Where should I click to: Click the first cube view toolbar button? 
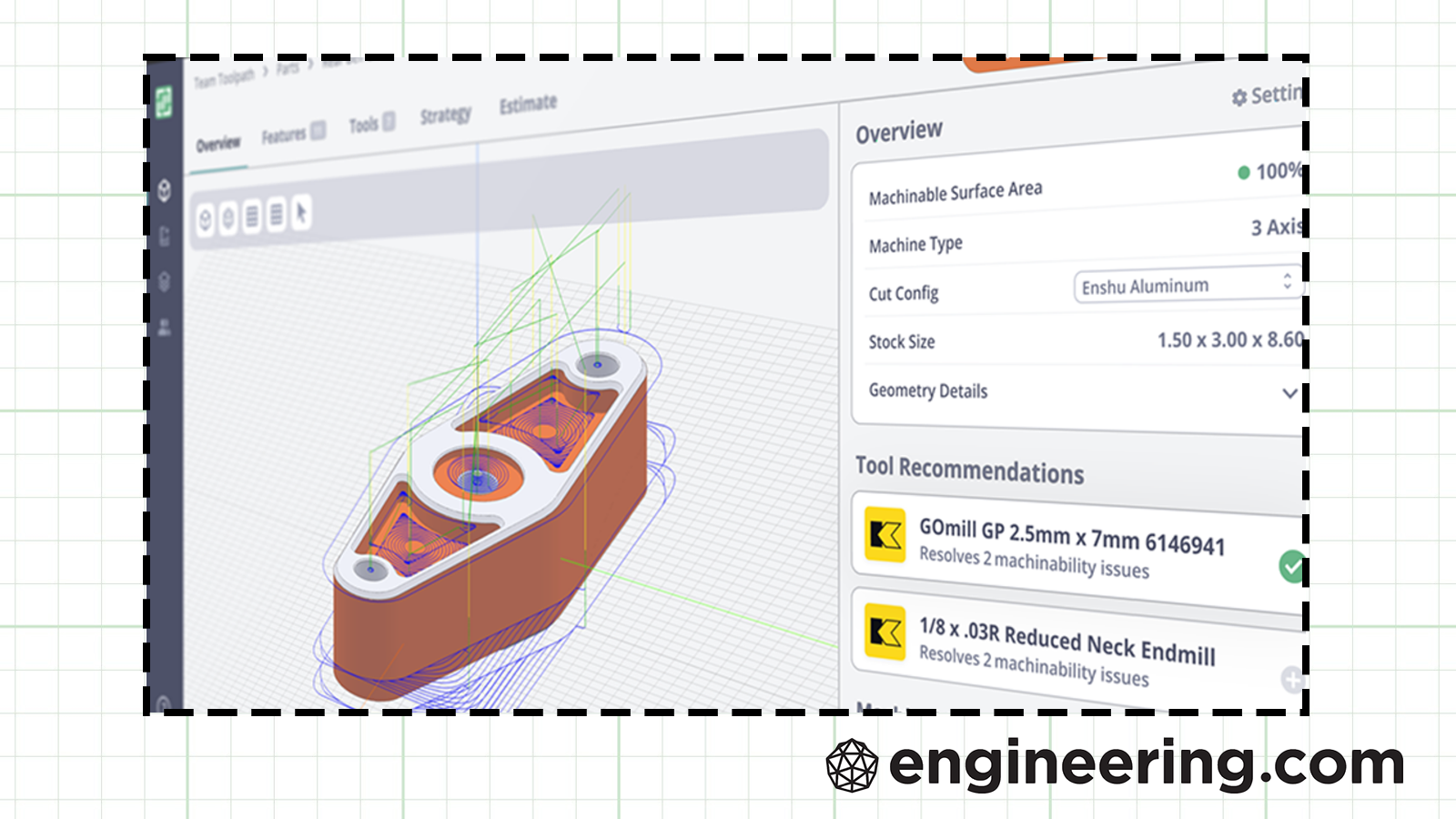(206, 219)
